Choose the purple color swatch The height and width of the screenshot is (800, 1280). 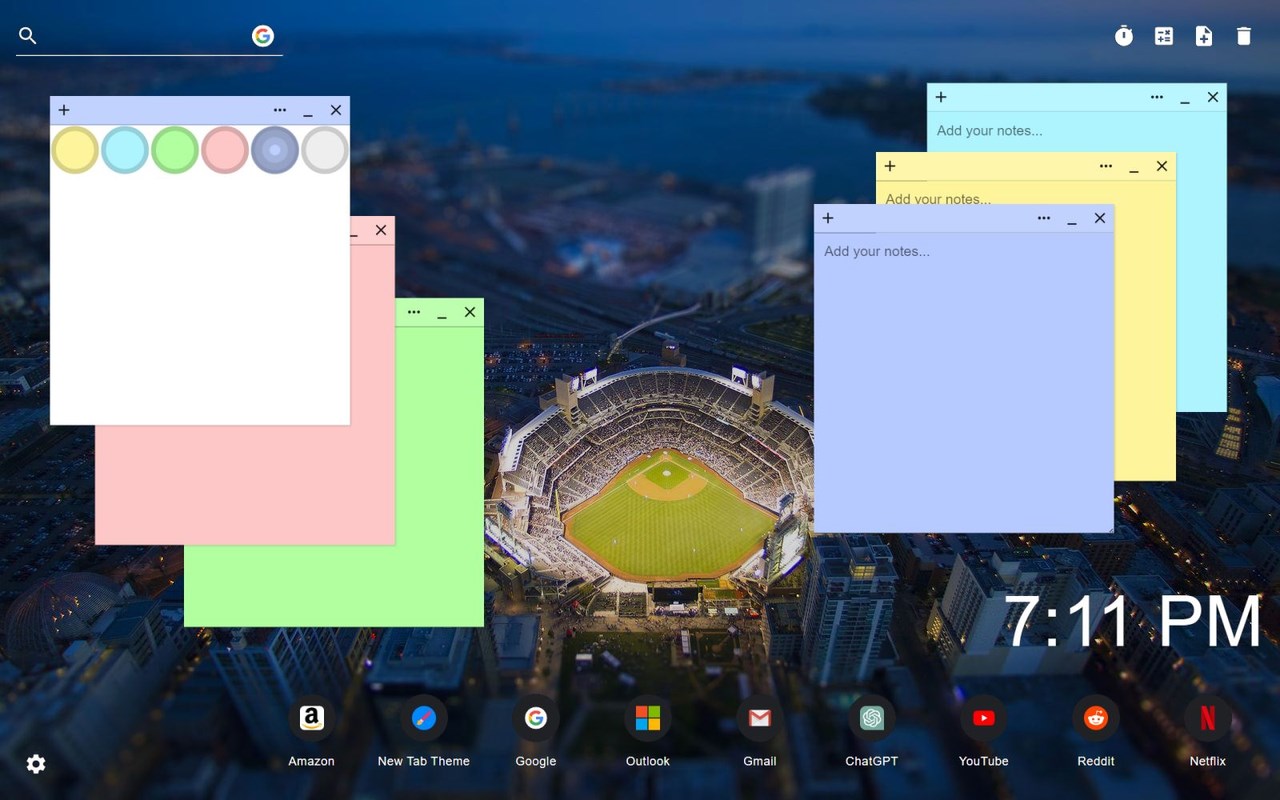point(275,150)
